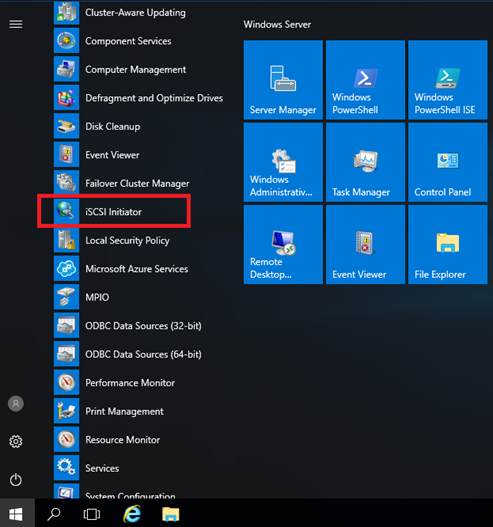Viewport: 493px width, 527px height.
Task: Click the Windows Start button
Action: click(x=16, y=514)
